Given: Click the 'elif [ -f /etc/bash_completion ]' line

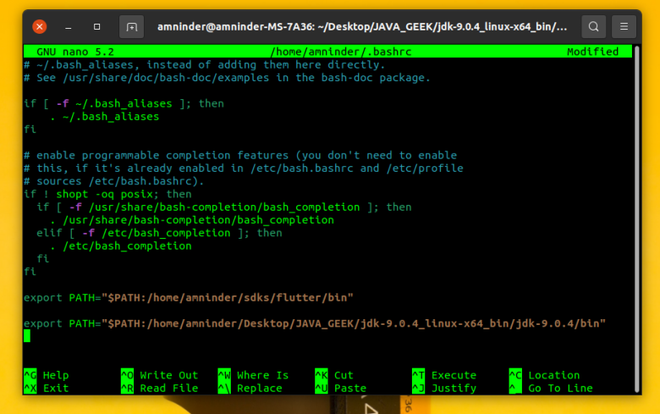Looking at the screenshot, I should [160, 233].
